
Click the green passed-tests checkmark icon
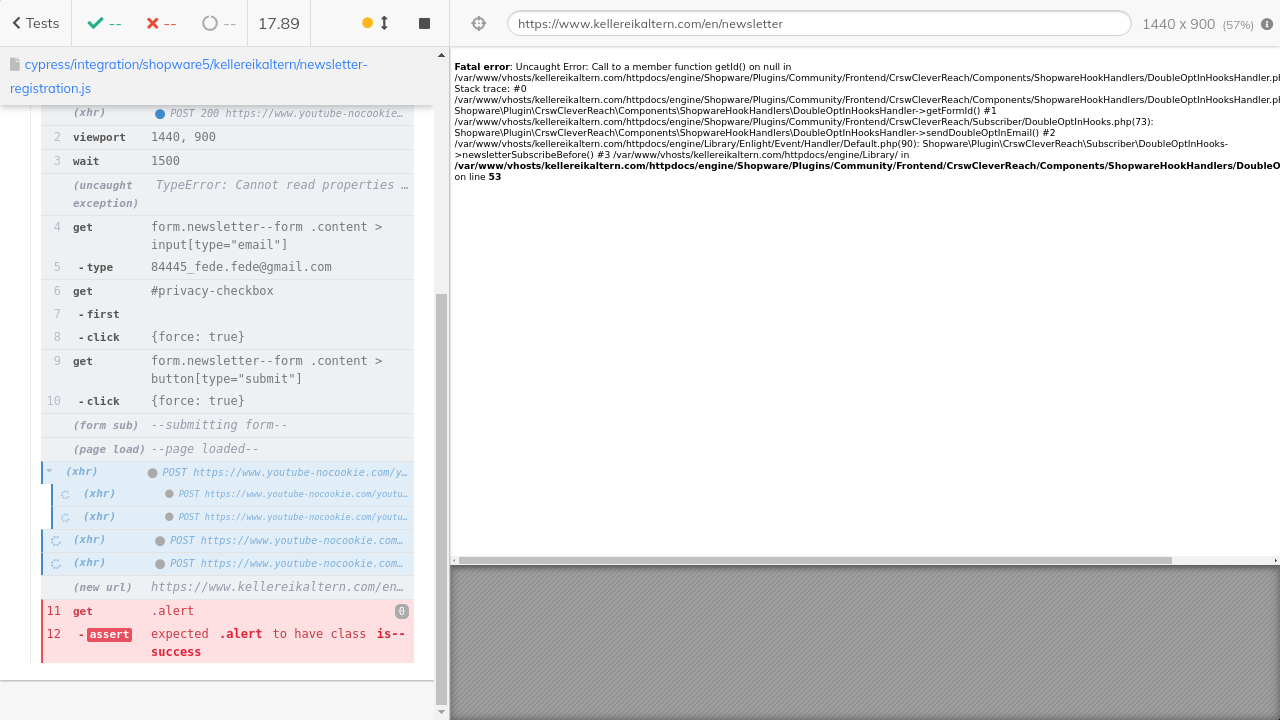[x=95, y=23]
